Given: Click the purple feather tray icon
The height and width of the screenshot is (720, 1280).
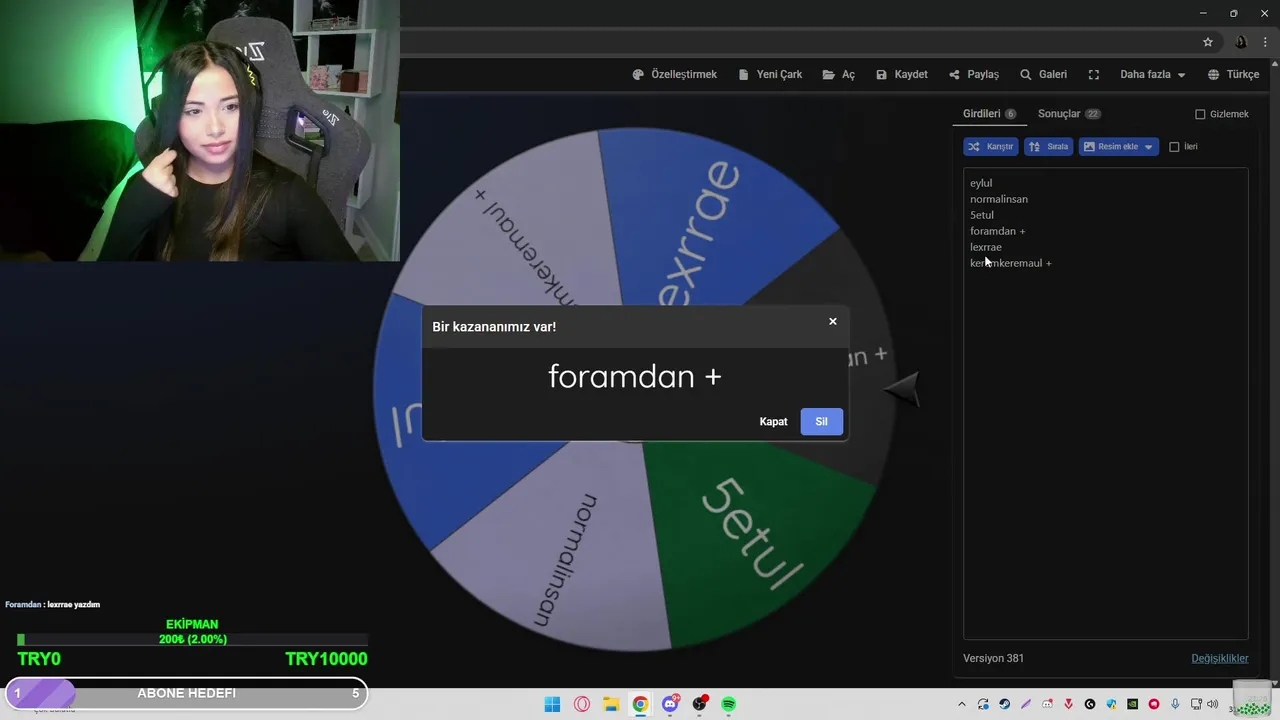Looking at the screenshot, I should pos(1026,704).
